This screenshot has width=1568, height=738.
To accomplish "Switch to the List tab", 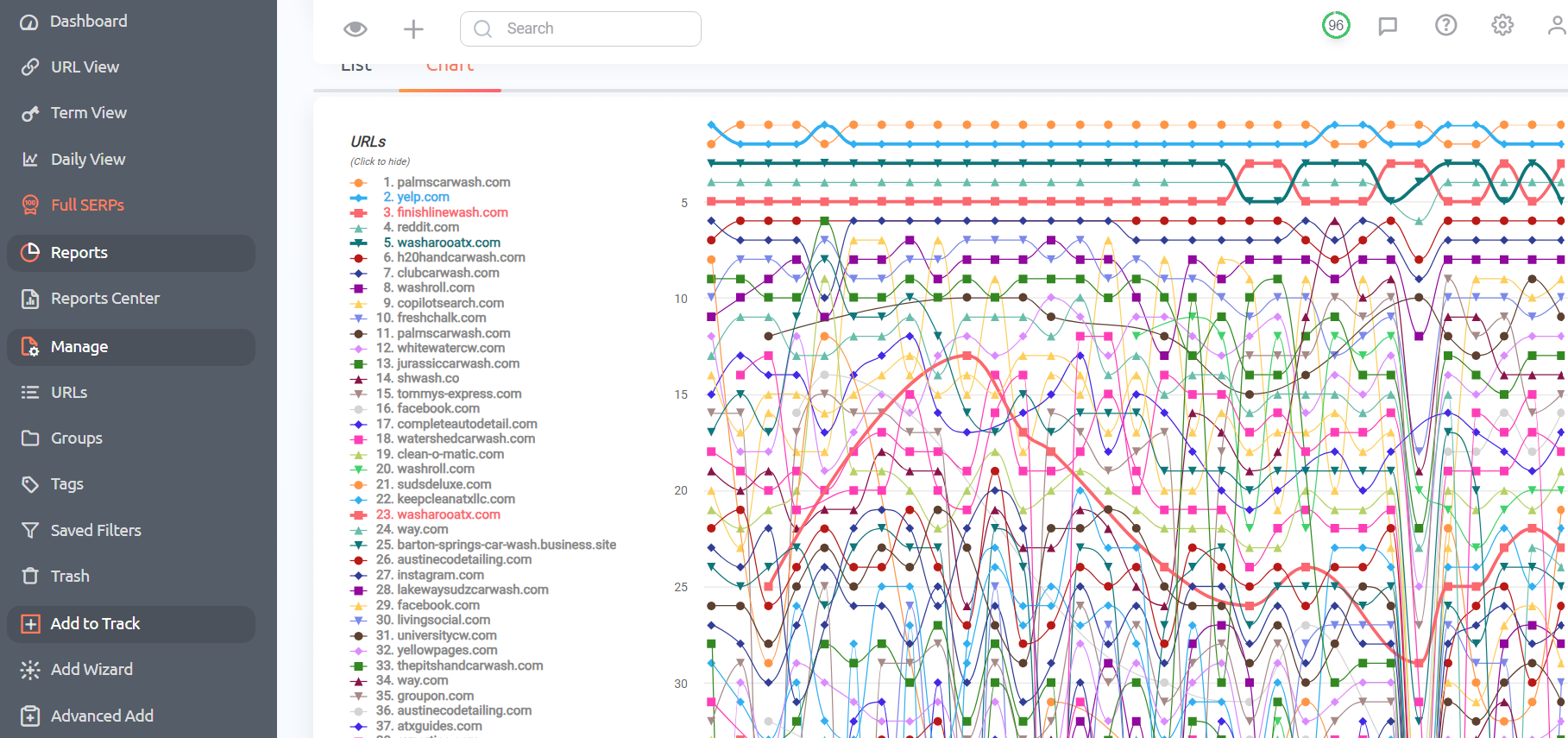I will click(356, 69).
